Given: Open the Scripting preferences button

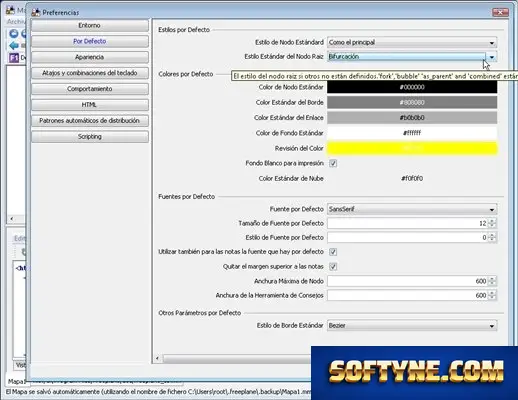Looking at the screenshot, I should [x=90, y=136].
